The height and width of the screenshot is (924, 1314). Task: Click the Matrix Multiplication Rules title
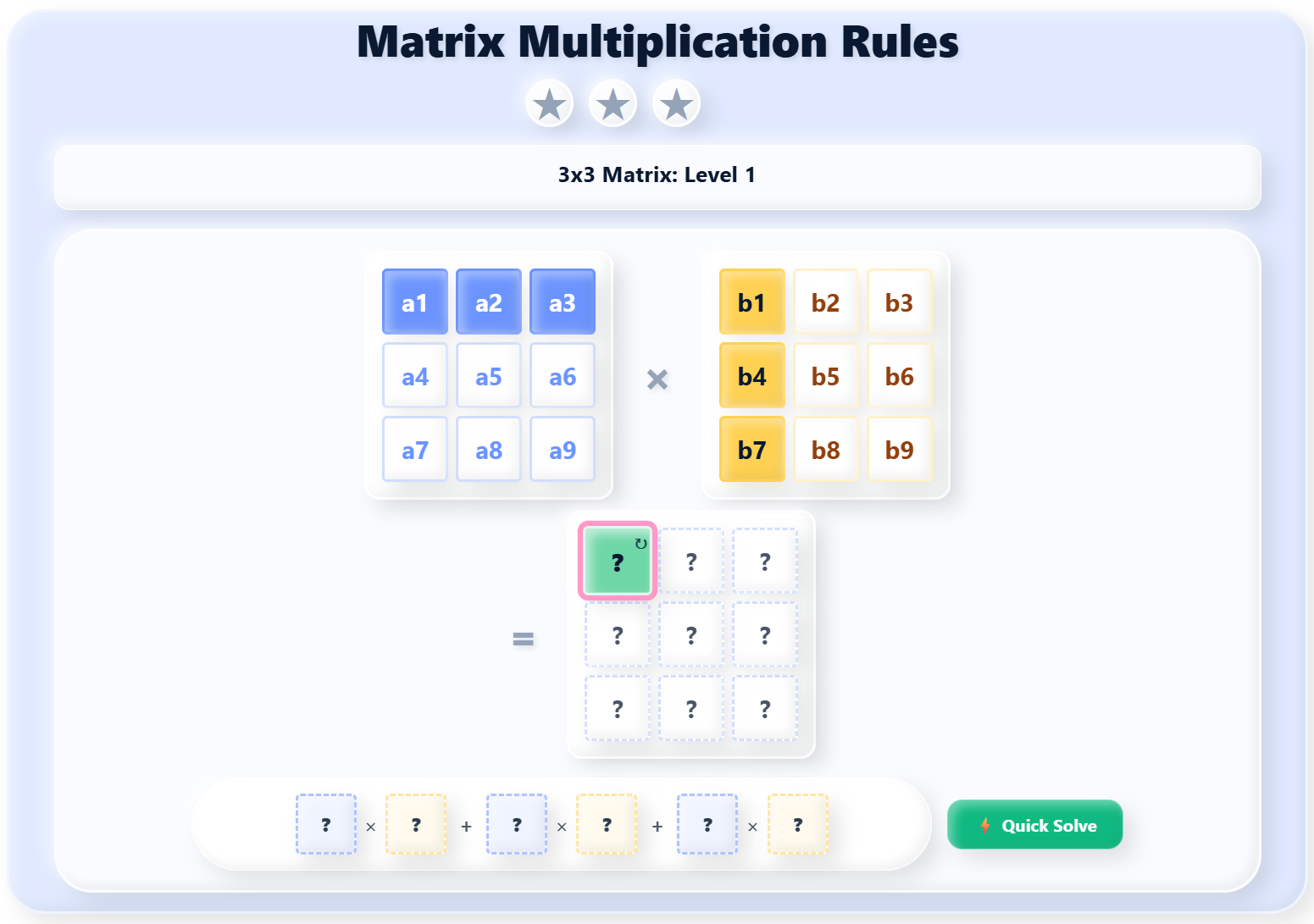[657, 41]
